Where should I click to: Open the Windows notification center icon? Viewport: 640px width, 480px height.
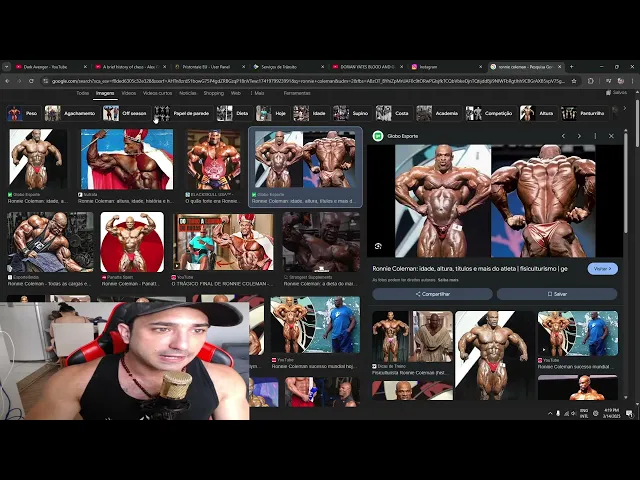click(629, 413)
